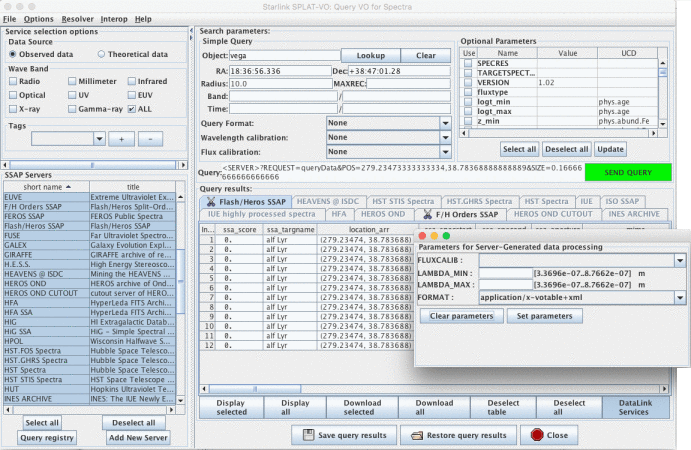Open the Wavelength calibration dropdown

click(x=446, y=138)
